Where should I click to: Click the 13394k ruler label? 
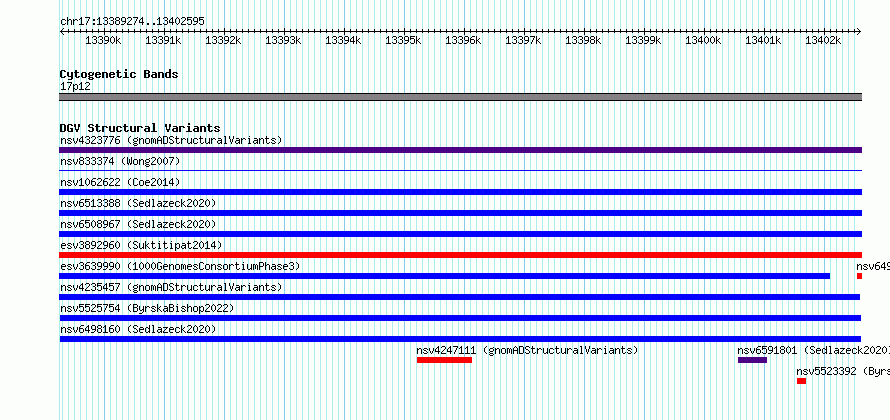pos(343,40)
